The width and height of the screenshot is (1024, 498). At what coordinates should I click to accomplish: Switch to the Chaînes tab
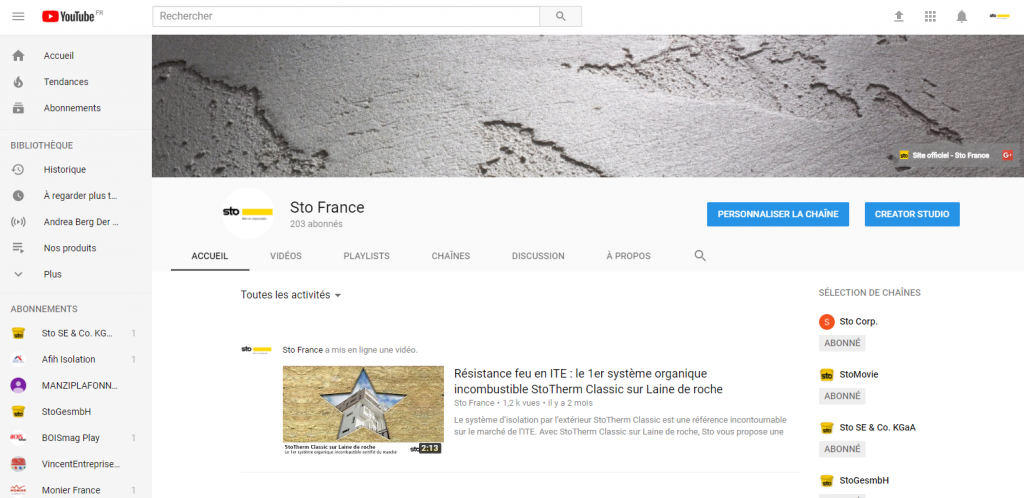point(451,256)
